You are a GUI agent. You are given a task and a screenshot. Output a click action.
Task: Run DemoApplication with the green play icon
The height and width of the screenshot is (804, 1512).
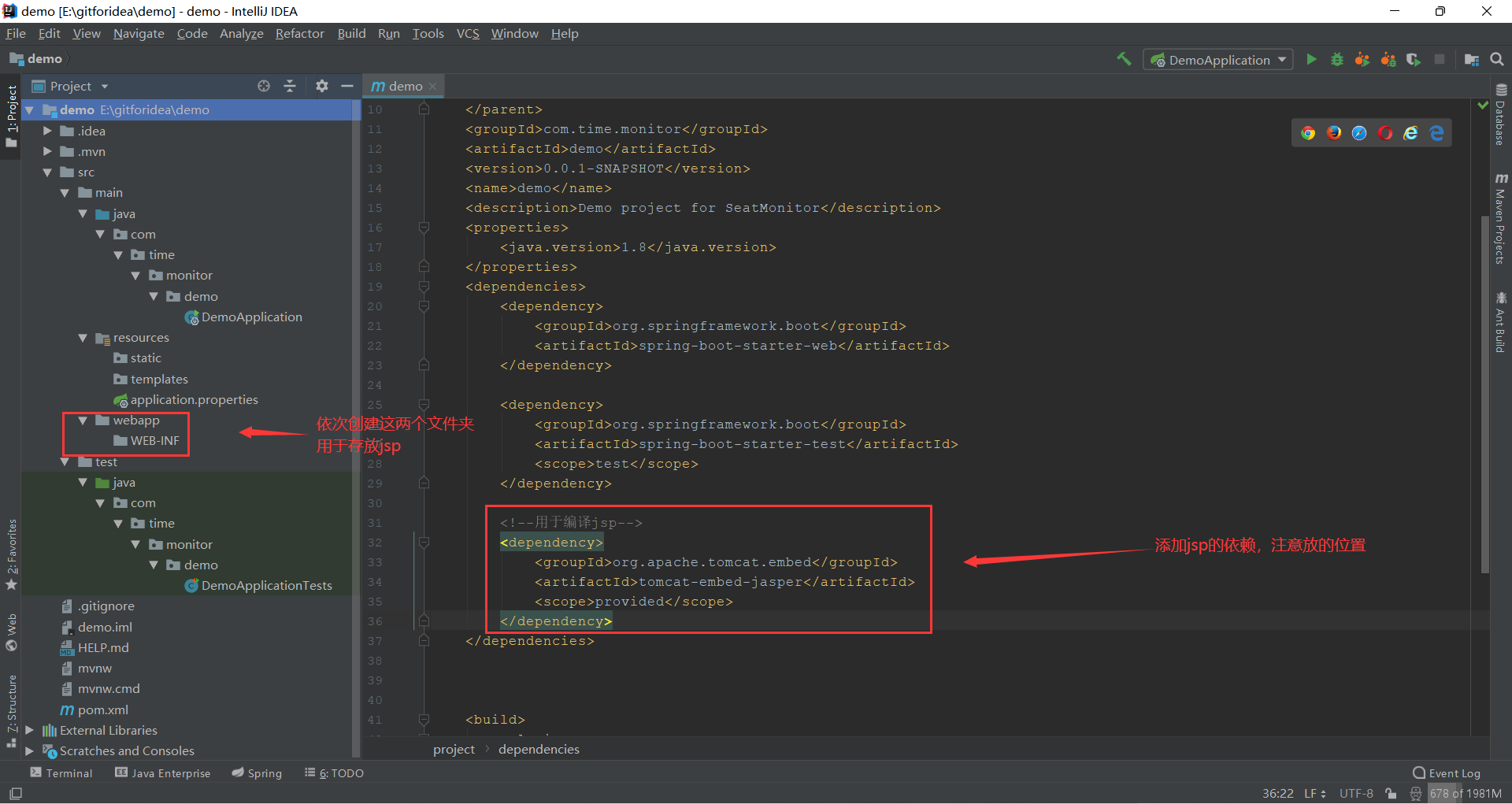click(1311, 59)
